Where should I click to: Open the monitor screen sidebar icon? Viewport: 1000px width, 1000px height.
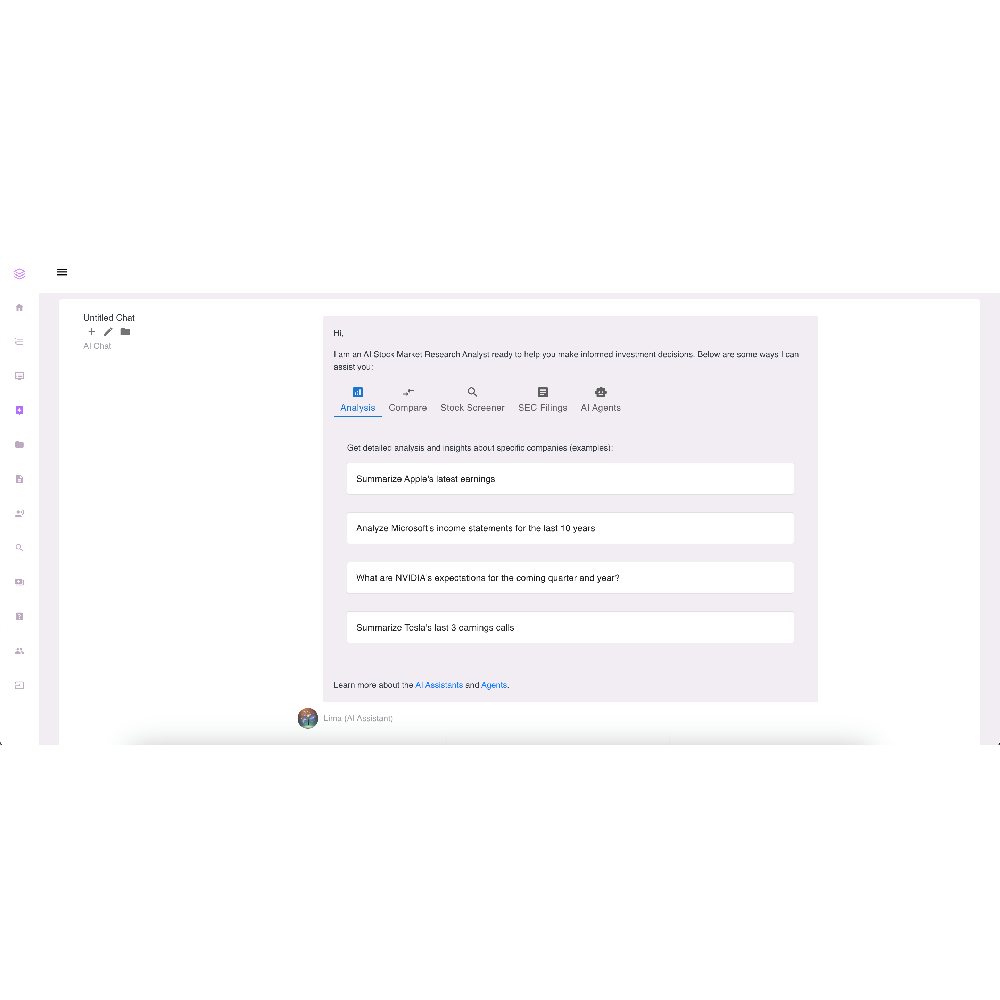(19, 376)
